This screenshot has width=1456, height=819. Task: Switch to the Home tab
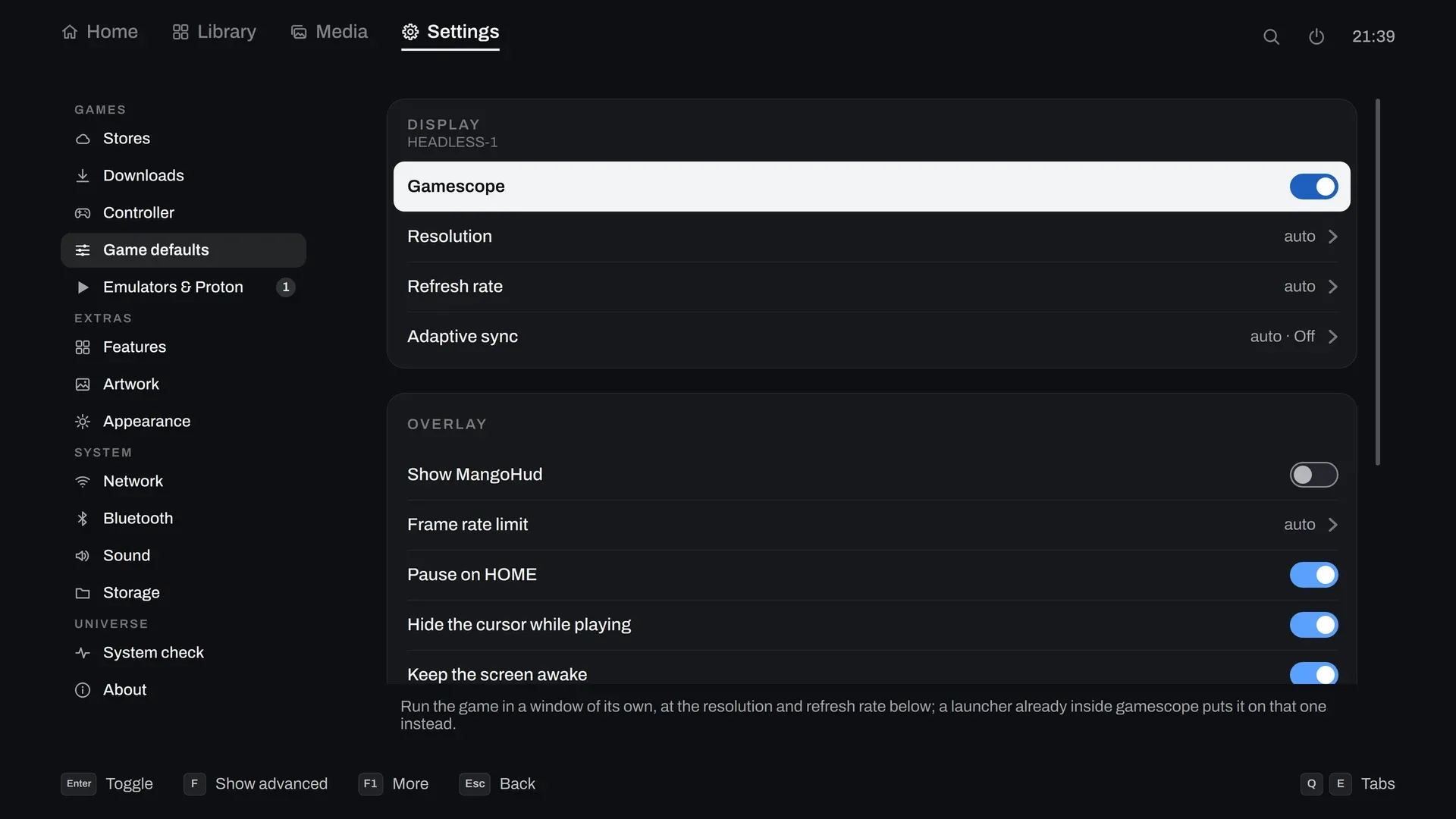(99, 32)
